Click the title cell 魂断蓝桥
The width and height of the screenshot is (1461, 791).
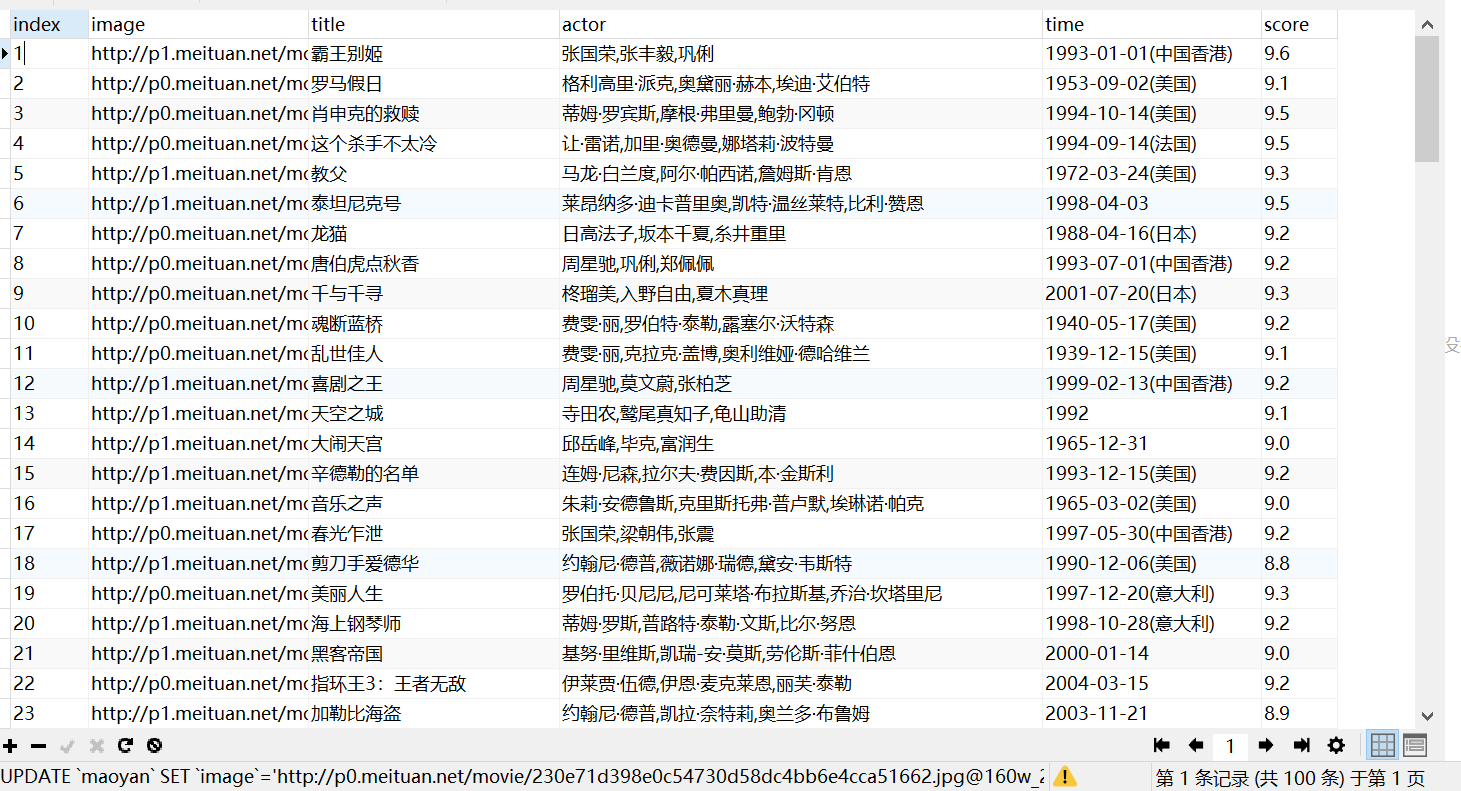[x=433, y=324]
